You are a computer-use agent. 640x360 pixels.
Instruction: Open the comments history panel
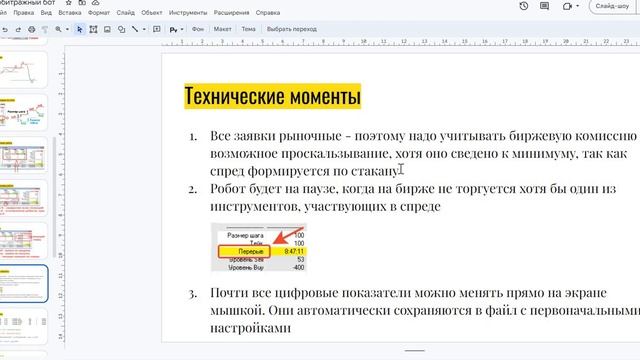(x=544, y=6)
